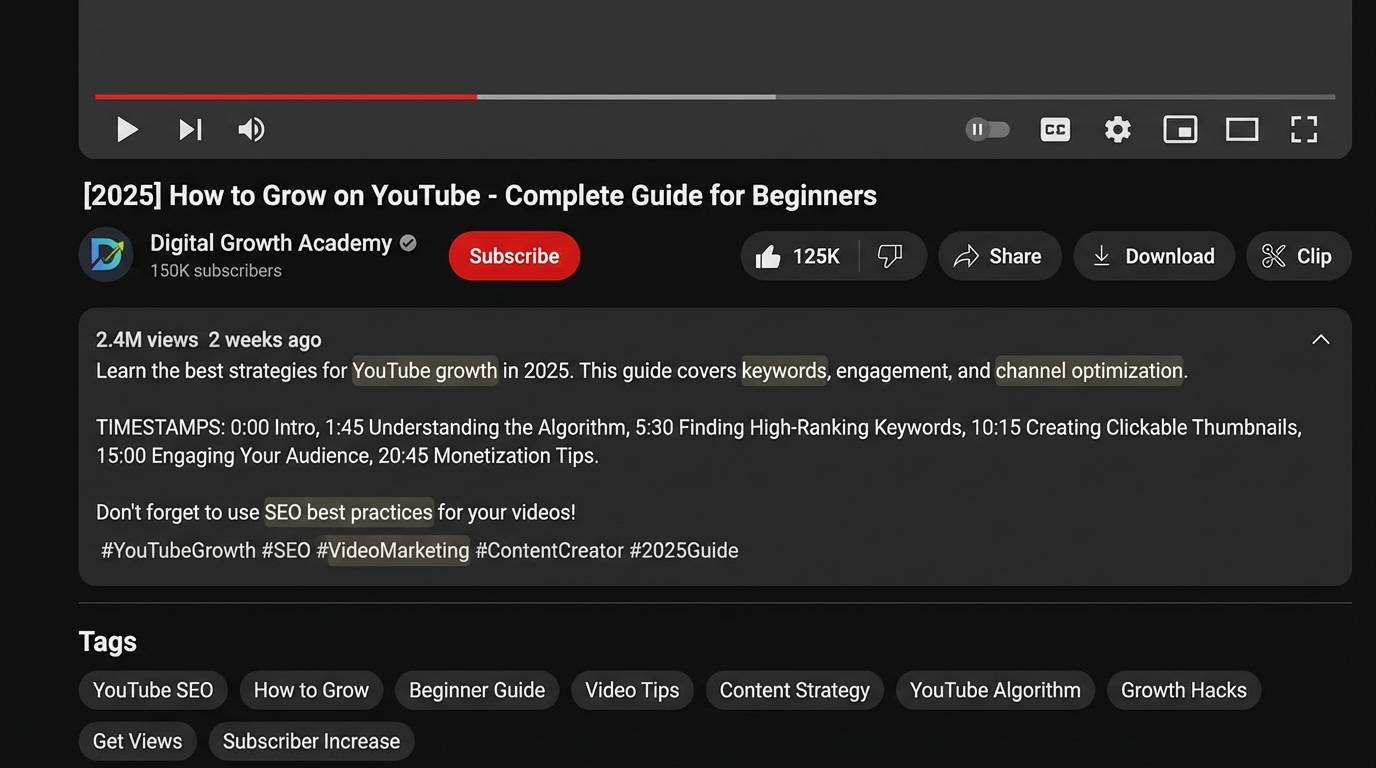Open the Digital Growth Academy channel avatar
The height and width of the screenshot is (768, 1376).
click(106, 255)
